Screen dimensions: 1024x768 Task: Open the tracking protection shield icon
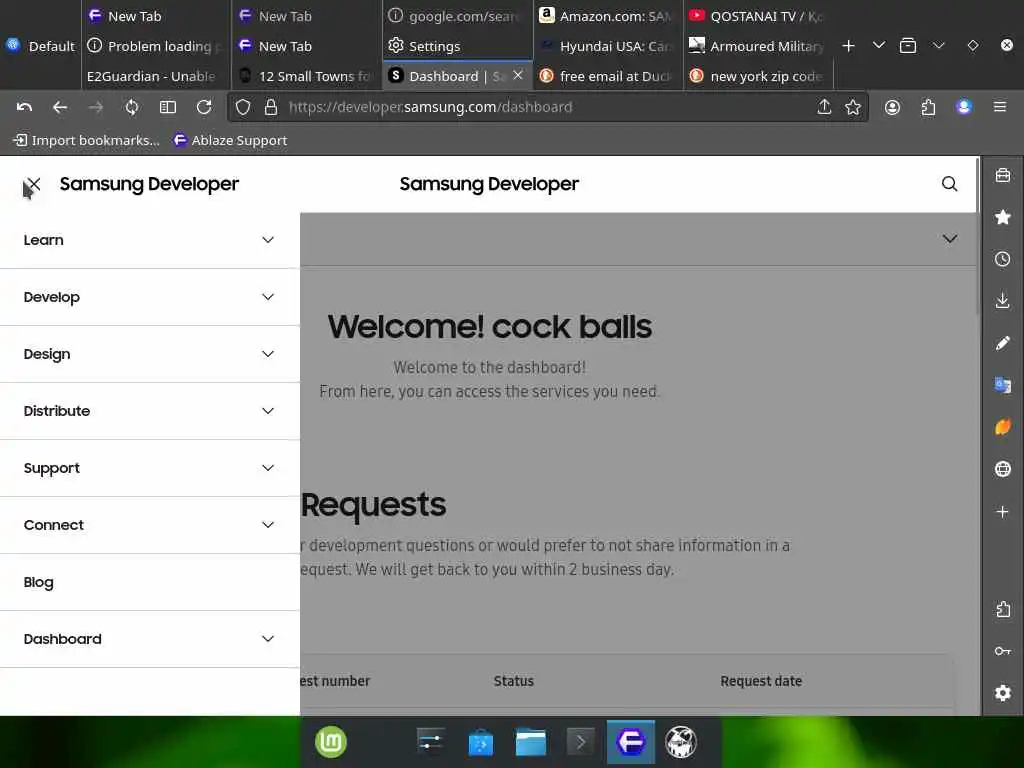243,107
